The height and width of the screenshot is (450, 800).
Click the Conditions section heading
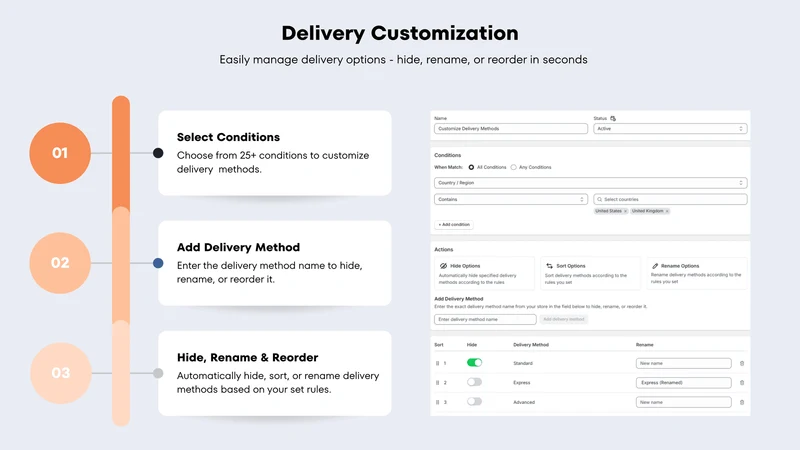(x=447, y=155)
